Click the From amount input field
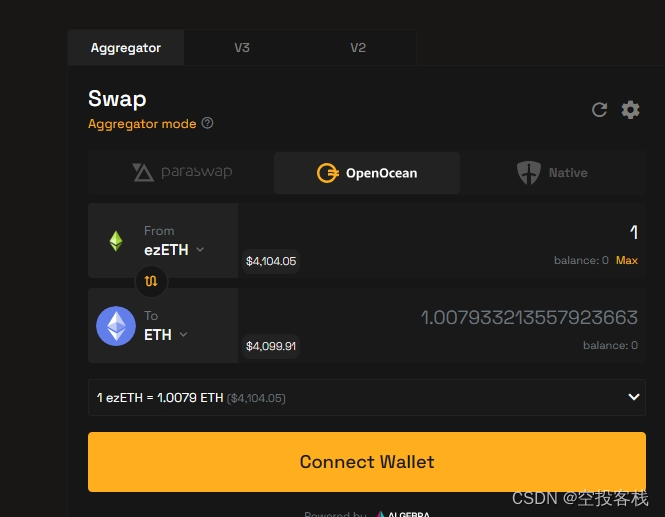Image resolution: width=665 pixels, height=517 pixels. click(x=441, y=232)
